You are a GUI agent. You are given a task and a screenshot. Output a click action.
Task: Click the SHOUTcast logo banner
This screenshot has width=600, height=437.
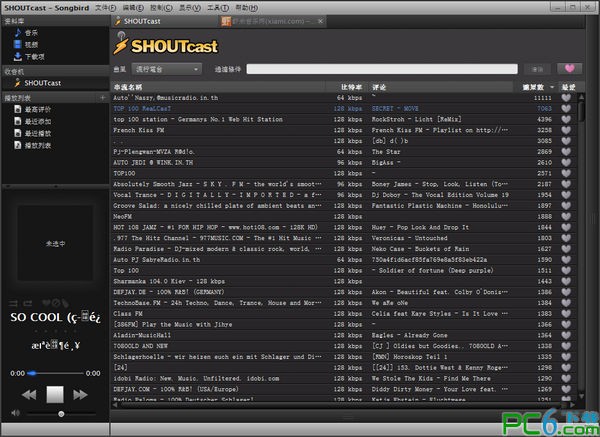pyautogui.click(x=166, y=45)
